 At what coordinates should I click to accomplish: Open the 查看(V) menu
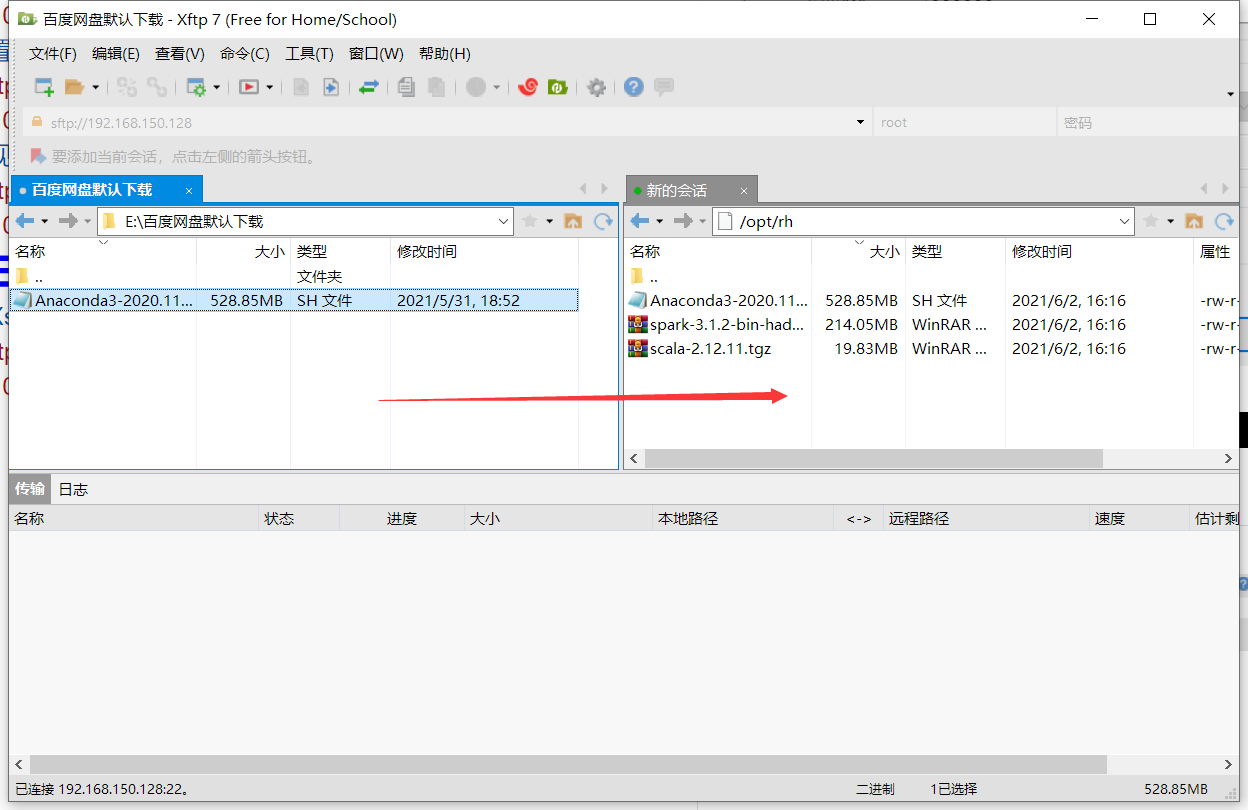coord(179,54)
